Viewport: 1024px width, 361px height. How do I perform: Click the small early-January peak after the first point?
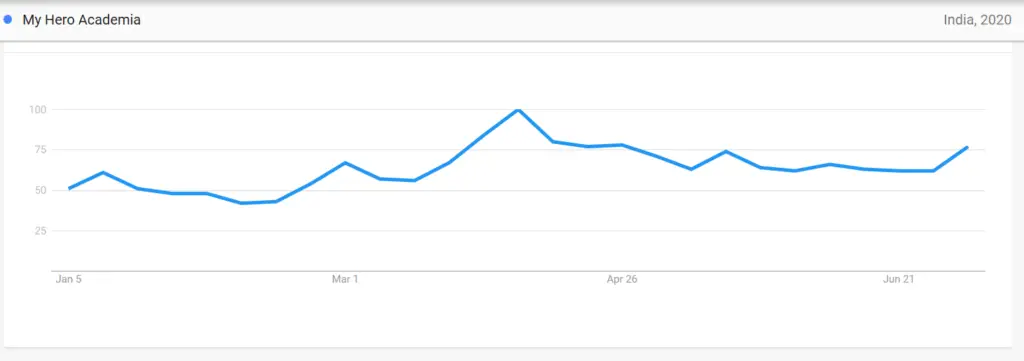pyautogui.click(x=103, y=172)
